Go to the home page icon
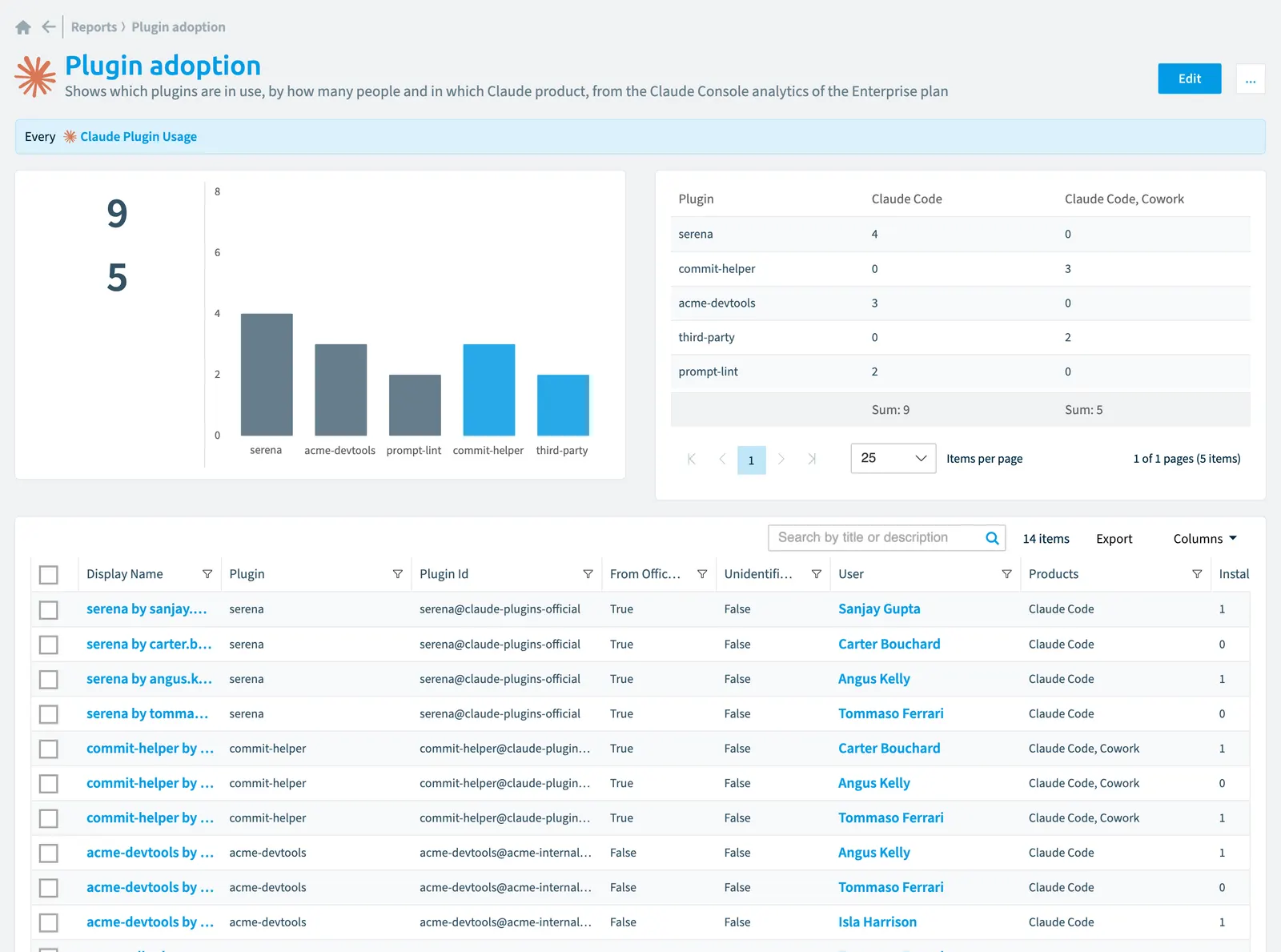The image size is (1281, 952). coord(23,27)
